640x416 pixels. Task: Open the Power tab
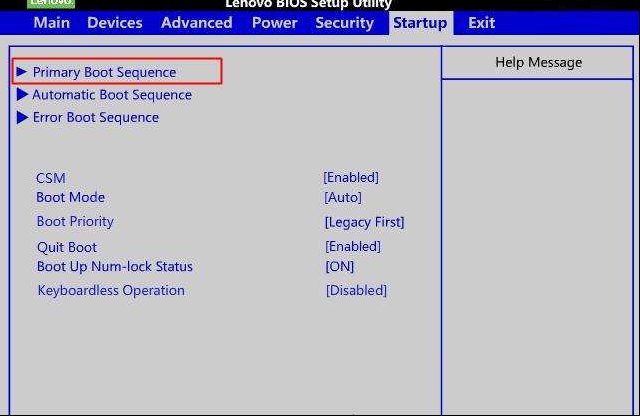(x=275, y=22)
